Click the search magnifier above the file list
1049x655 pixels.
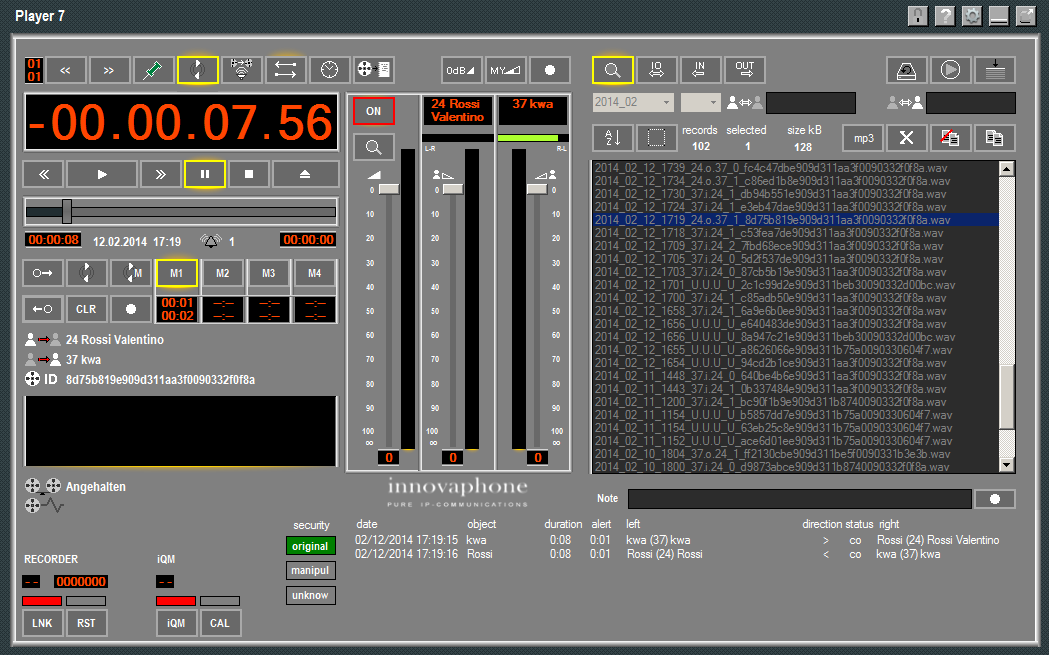[612, 70]
